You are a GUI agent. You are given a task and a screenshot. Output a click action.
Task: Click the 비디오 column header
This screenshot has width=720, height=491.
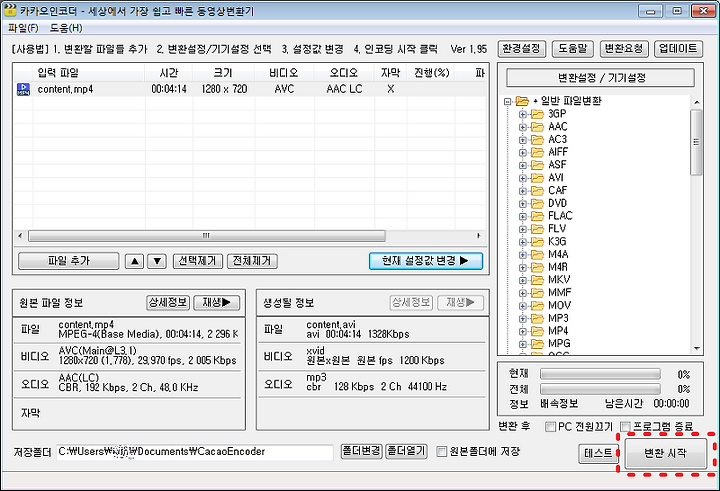[x=284, y=73]
